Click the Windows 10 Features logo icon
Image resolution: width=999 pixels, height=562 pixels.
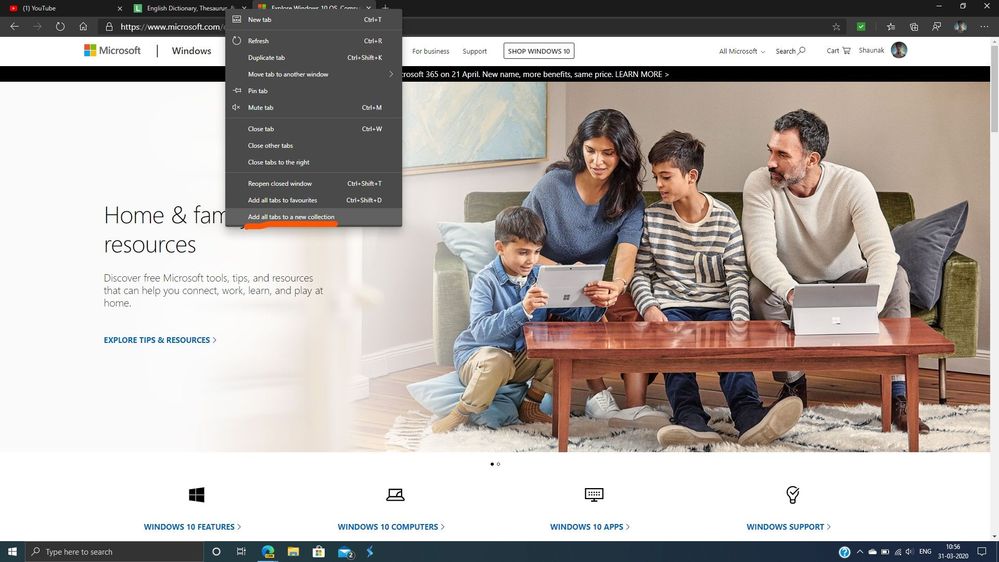196,494
